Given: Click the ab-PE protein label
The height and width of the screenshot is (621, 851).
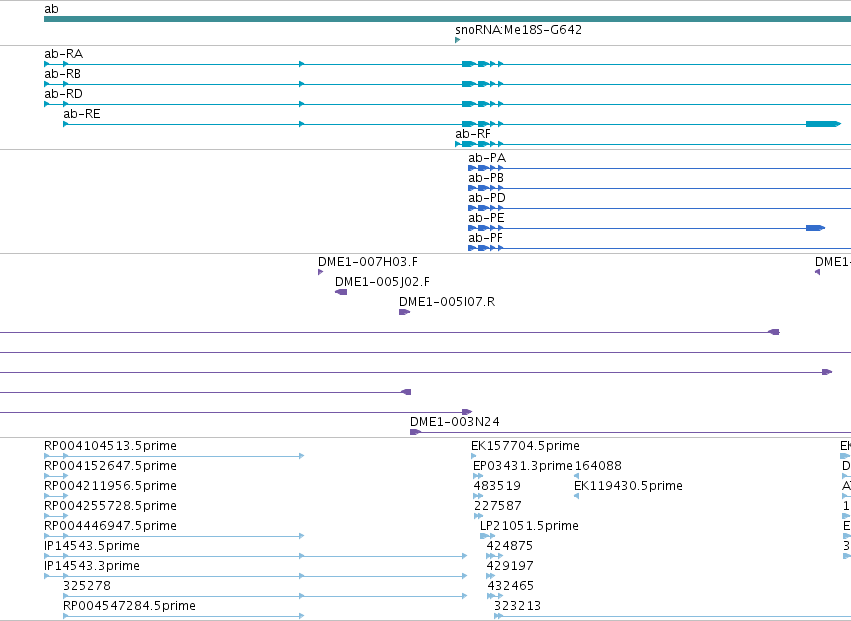Looking at the screenshot, I should click(x=486, y=218).
